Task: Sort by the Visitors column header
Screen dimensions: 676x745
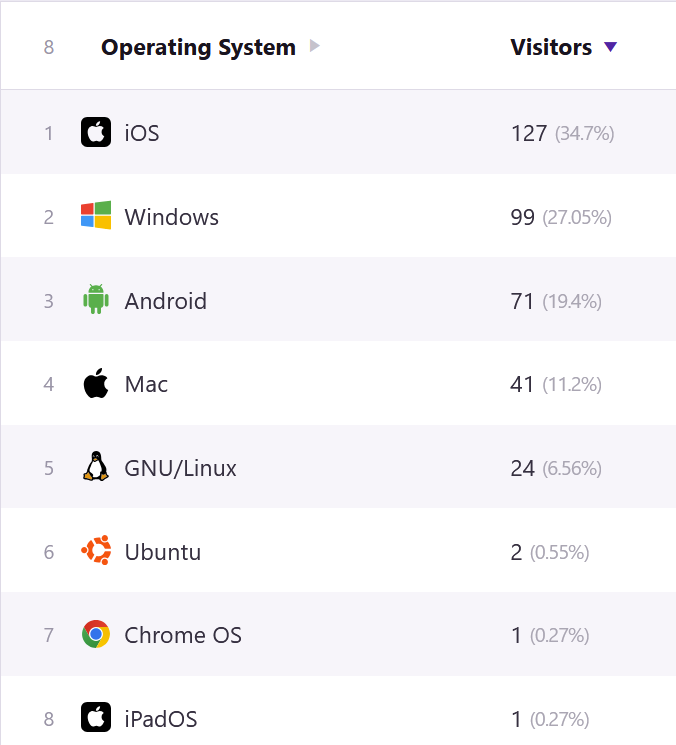Action: pyautogui.click(x=551, y=47)
